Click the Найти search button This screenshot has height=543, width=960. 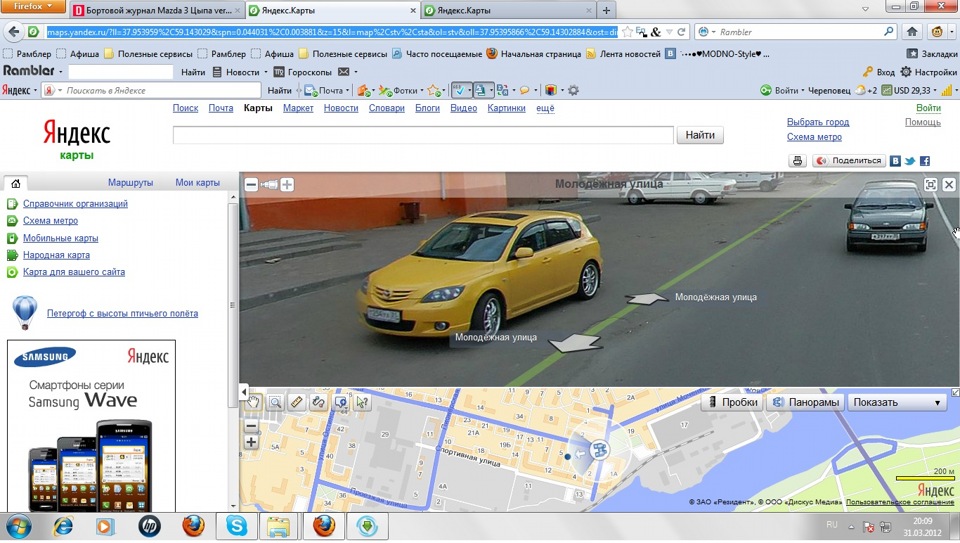coord(700,135)
